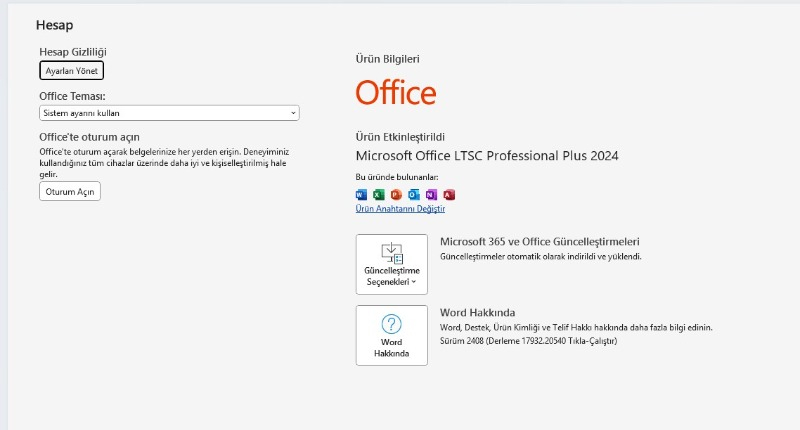Click the Microsoft 365 ve Office Güncelleştirmeleri heading
Viewport: 800px width, 430px height.
point(539,242)
